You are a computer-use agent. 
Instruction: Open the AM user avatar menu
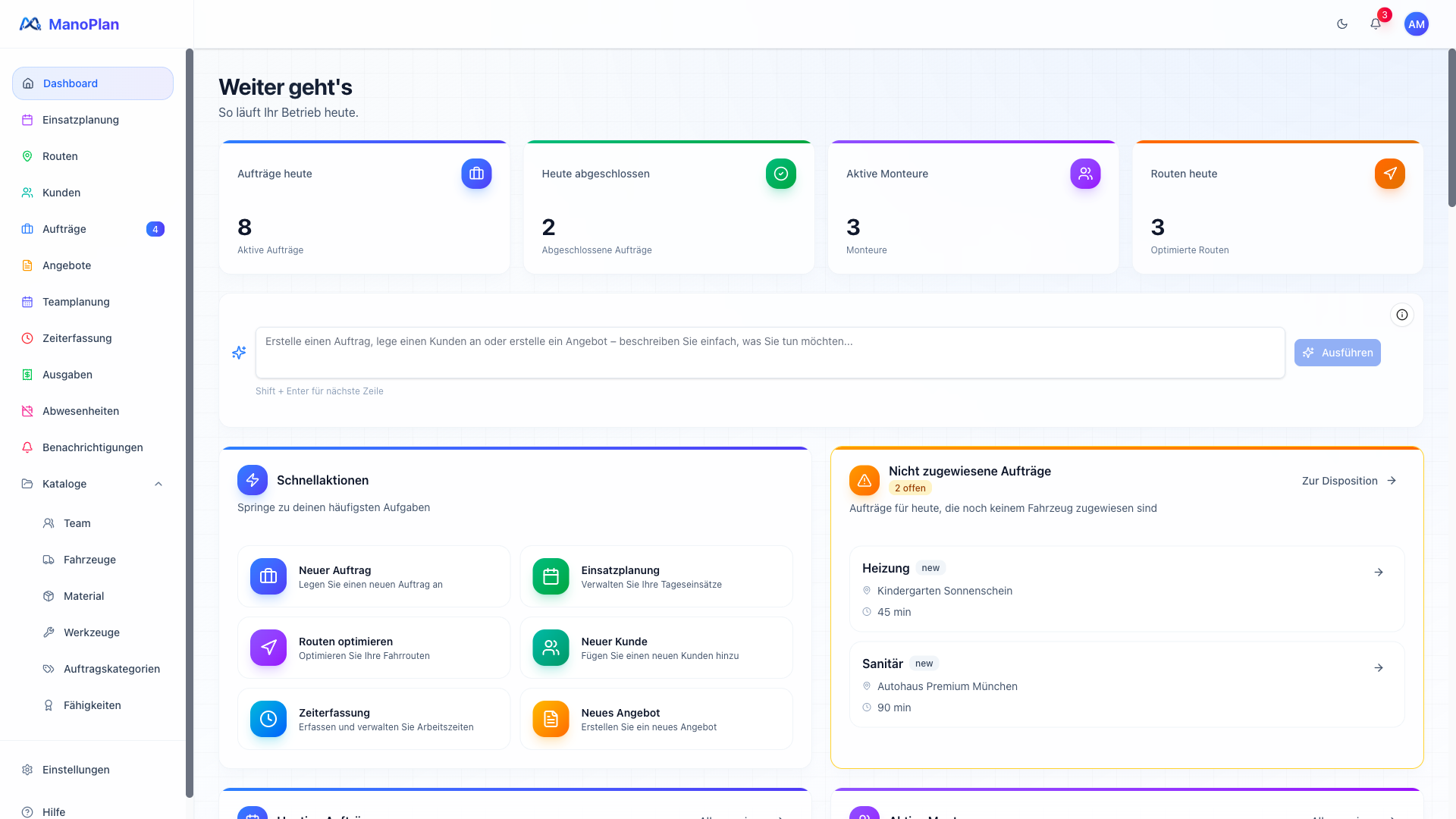(x=1416, y=24)
